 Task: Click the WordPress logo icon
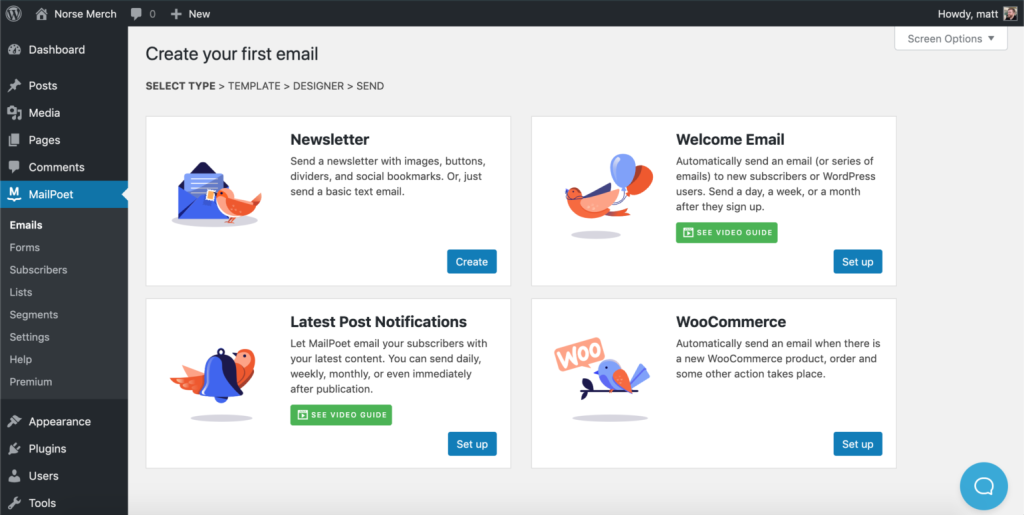pos(14,13)
